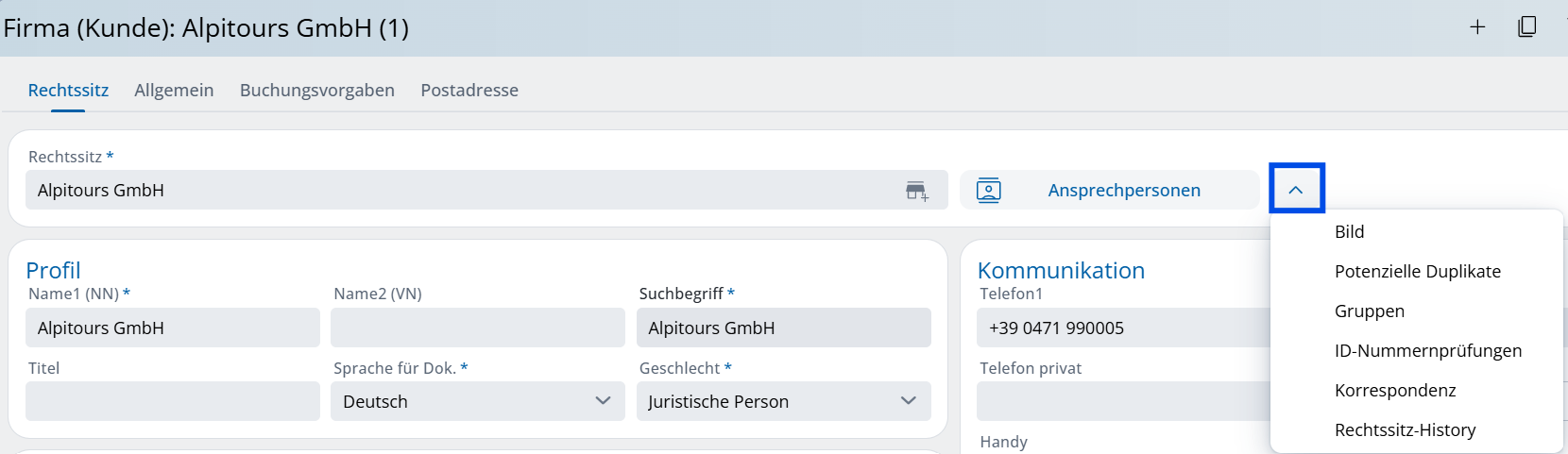This screenshot has width=1568, height=454.
Task: Click the Telefon privat input field
Action: pos(1124,401)
